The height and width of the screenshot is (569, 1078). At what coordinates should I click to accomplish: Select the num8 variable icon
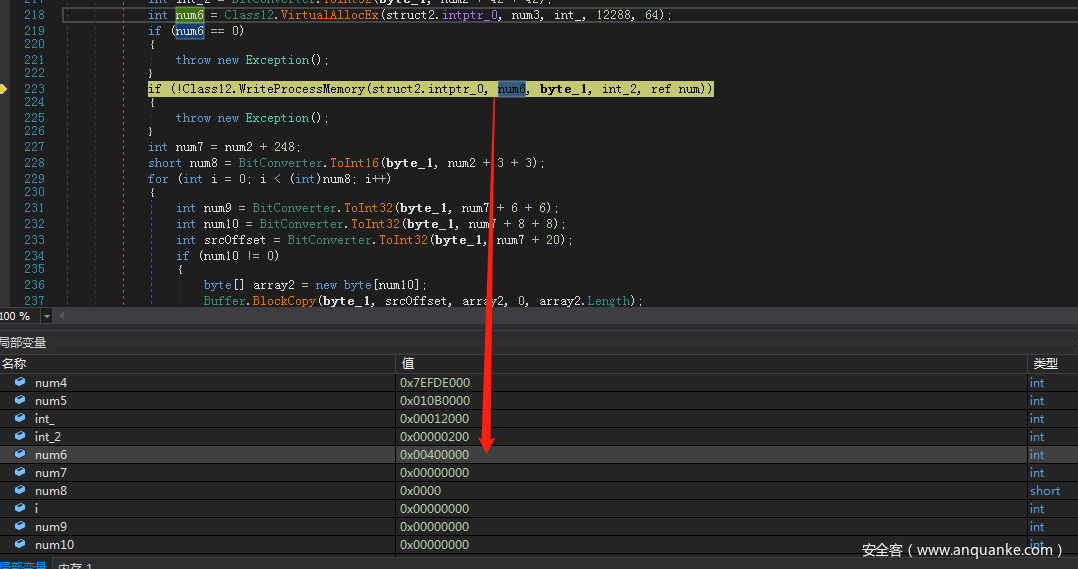20,490
